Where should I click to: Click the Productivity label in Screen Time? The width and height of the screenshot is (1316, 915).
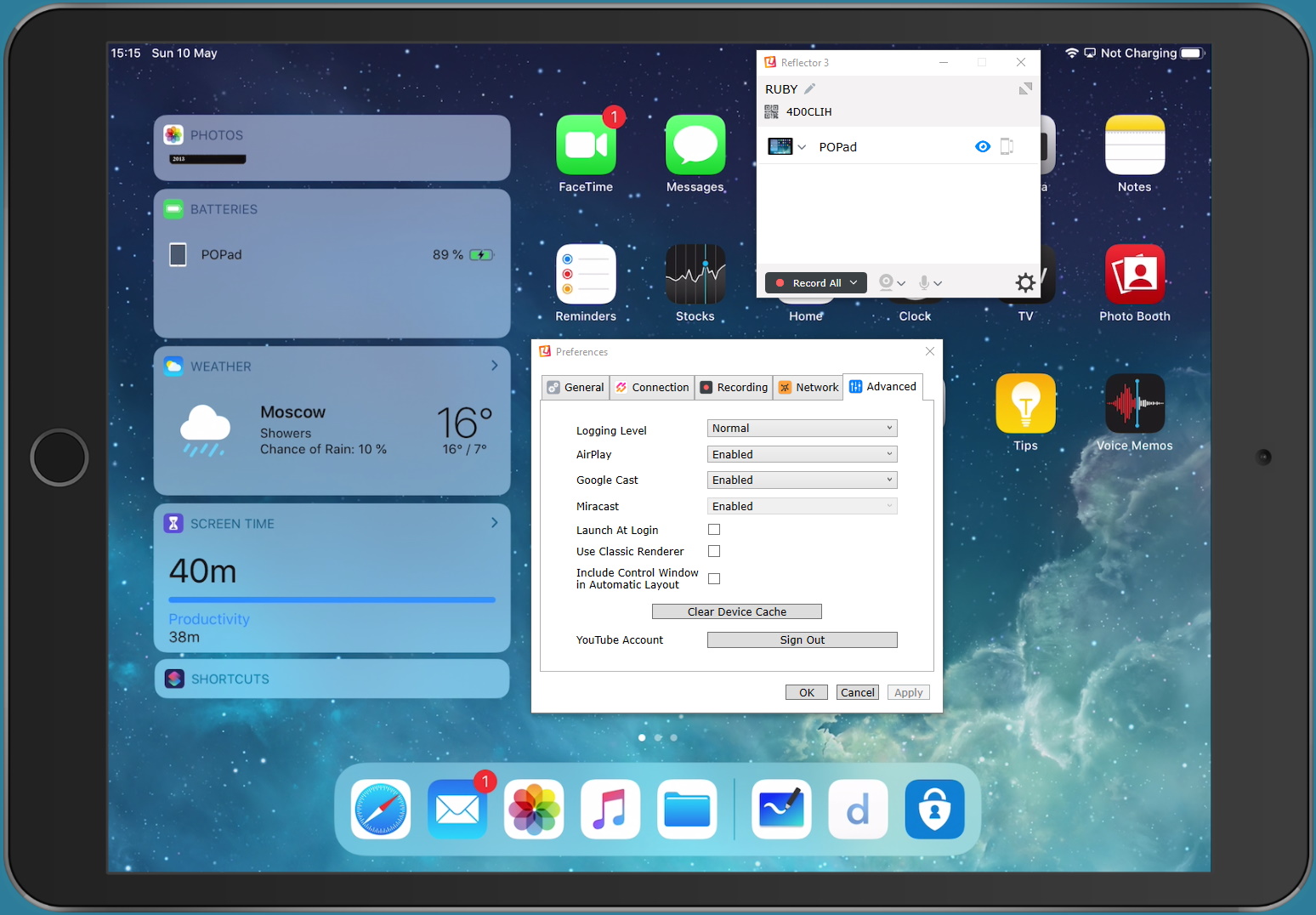pos(209,619)
